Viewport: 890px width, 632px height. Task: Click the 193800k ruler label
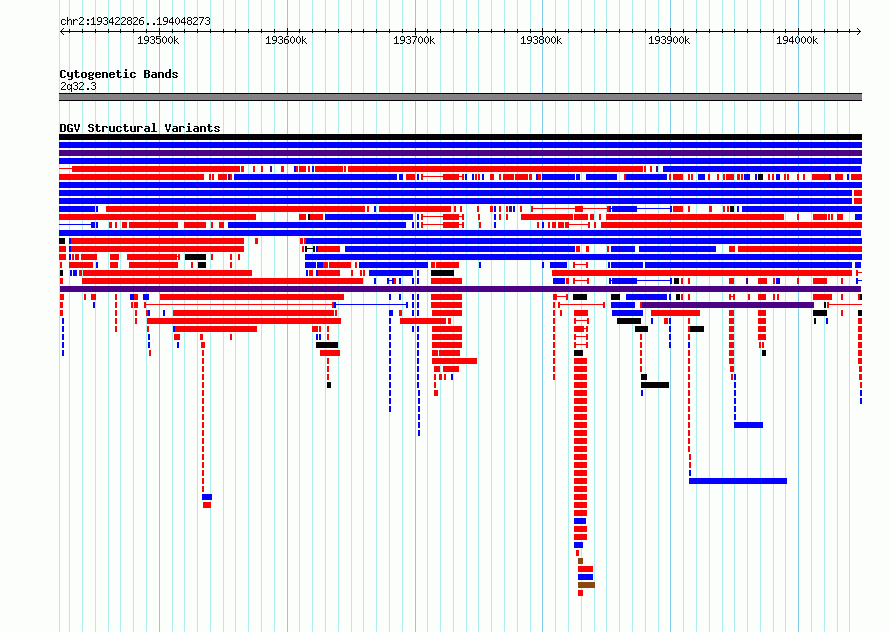[x=541, y=40]
